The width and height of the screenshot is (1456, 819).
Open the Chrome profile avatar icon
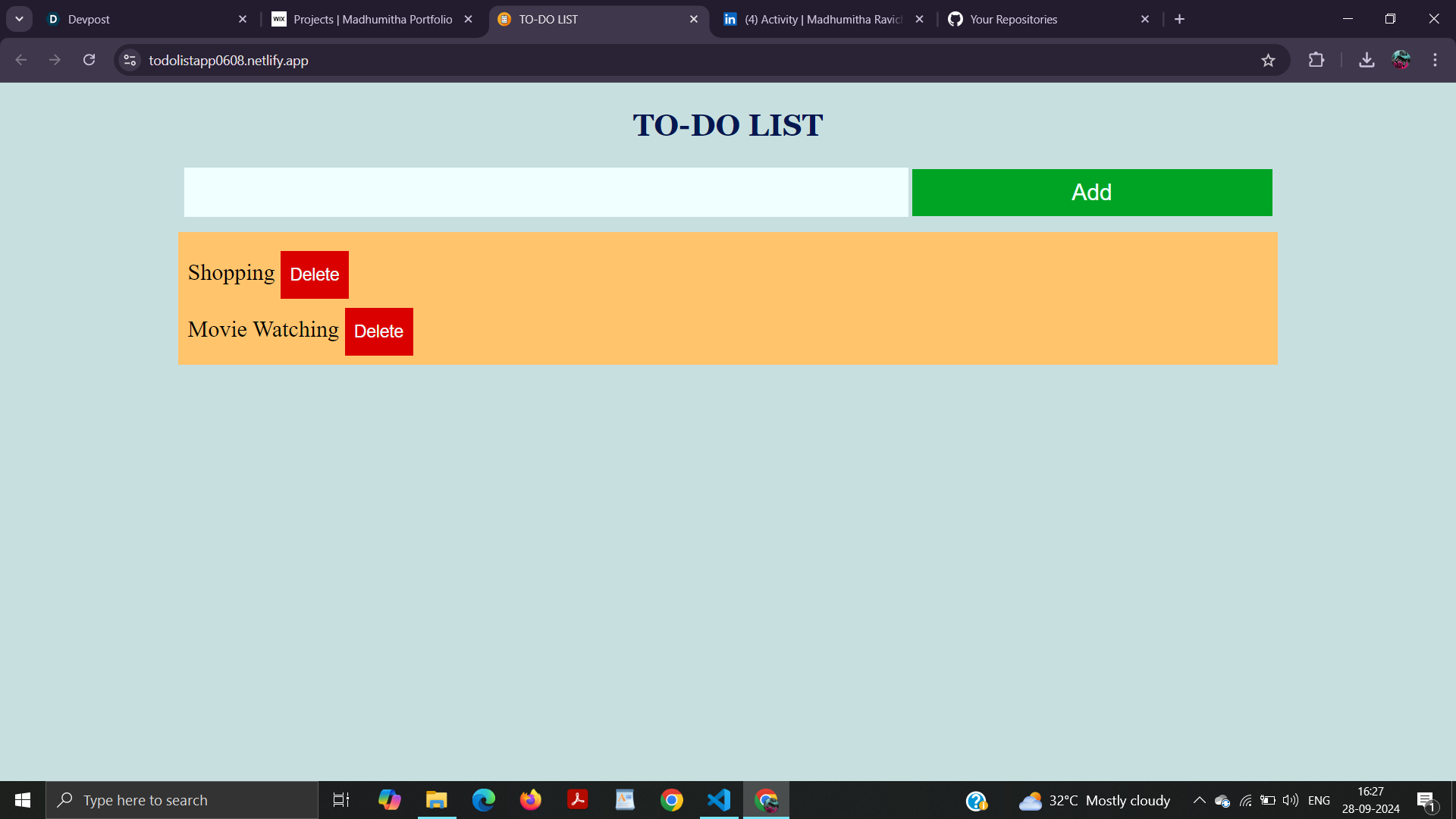click(x=1401, y=60)
